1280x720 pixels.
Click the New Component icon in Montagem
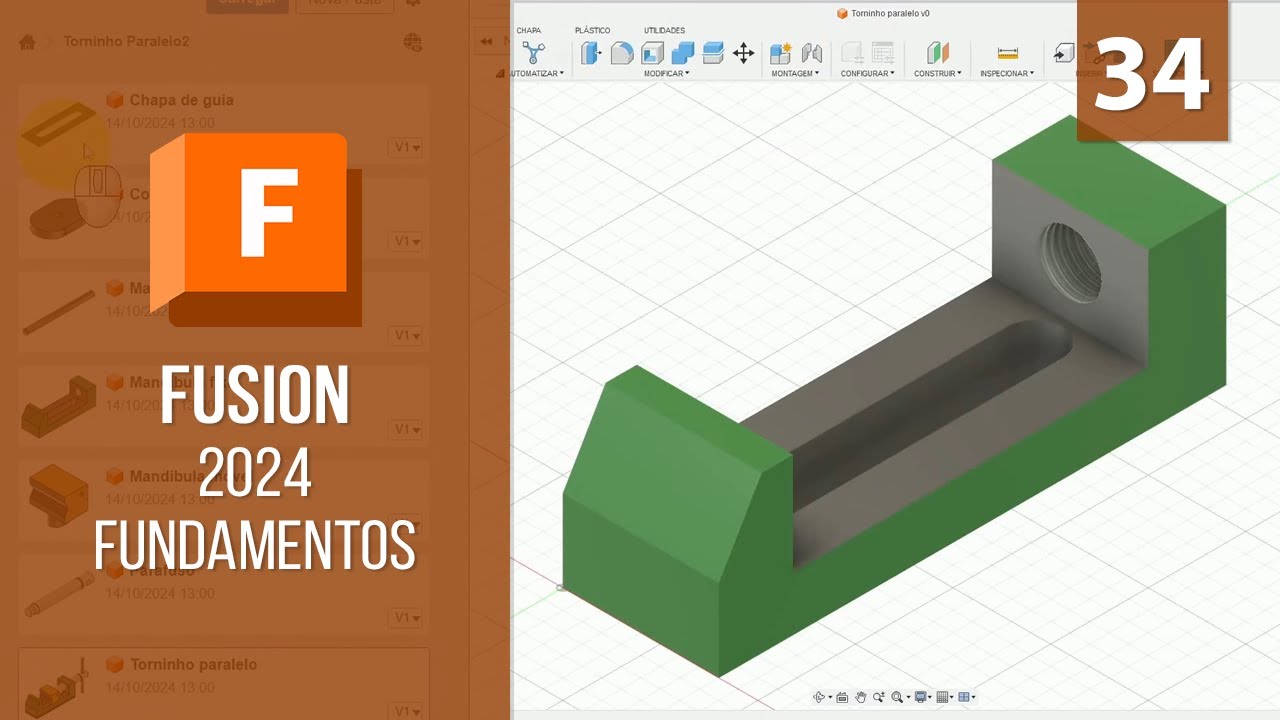(781, 53)
